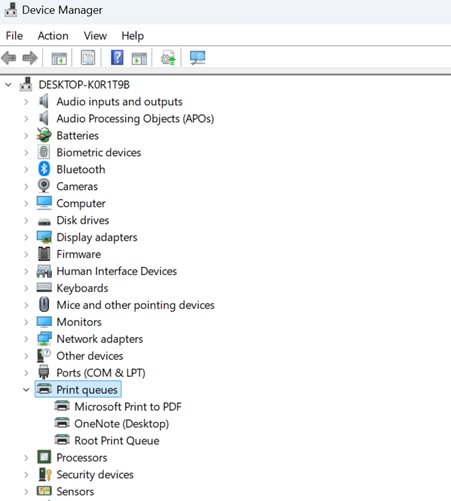
Task: Go back using the toolbar back arrow
Action: pos(9,58)
